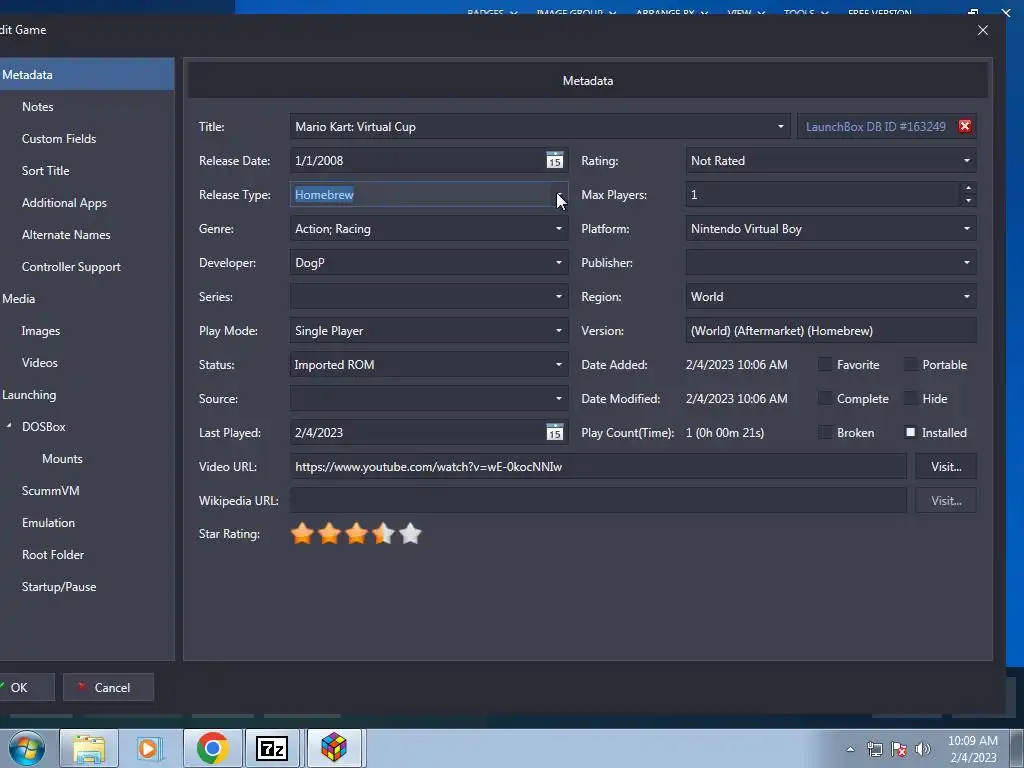Open File Explorer from taskbar
1024x768 pixels.
click(x=89, y=748)
